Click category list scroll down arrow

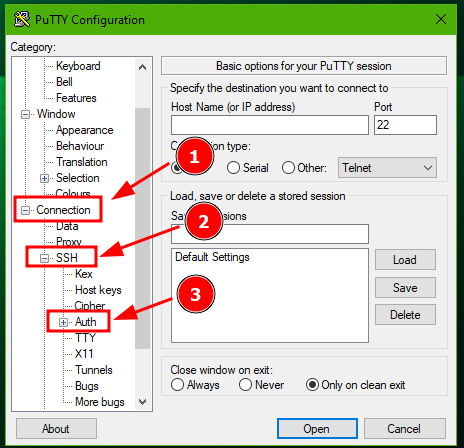[143, 402]
